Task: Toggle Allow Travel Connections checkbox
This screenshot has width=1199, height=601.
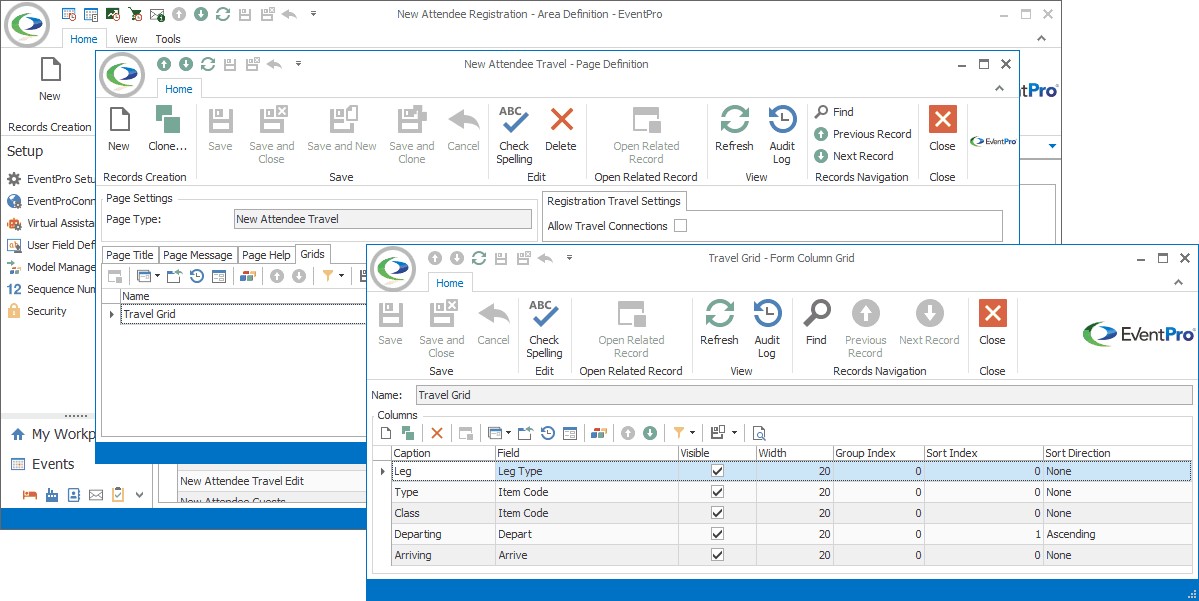Action: coord(681,226)
